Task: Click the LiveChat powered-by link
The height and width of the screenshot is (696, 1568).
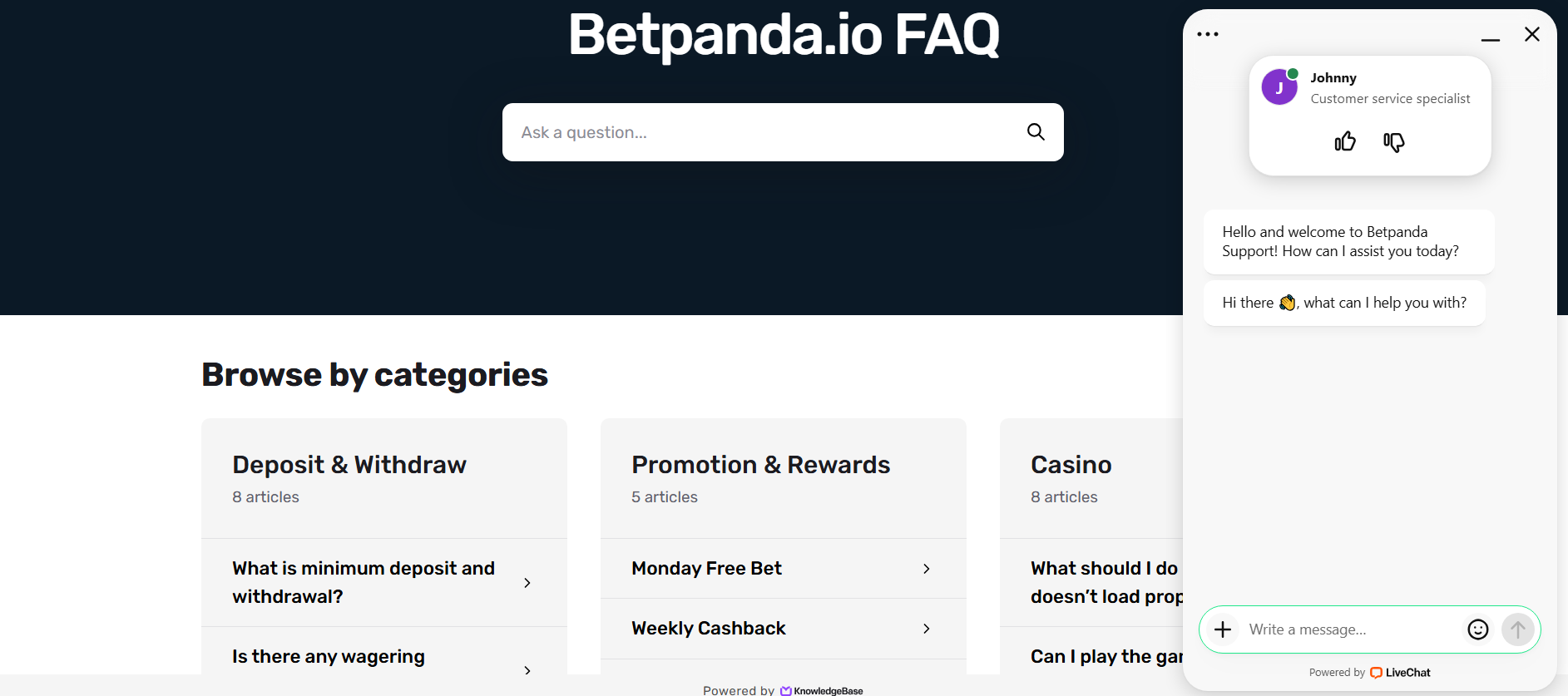Action: point(1400,673)
